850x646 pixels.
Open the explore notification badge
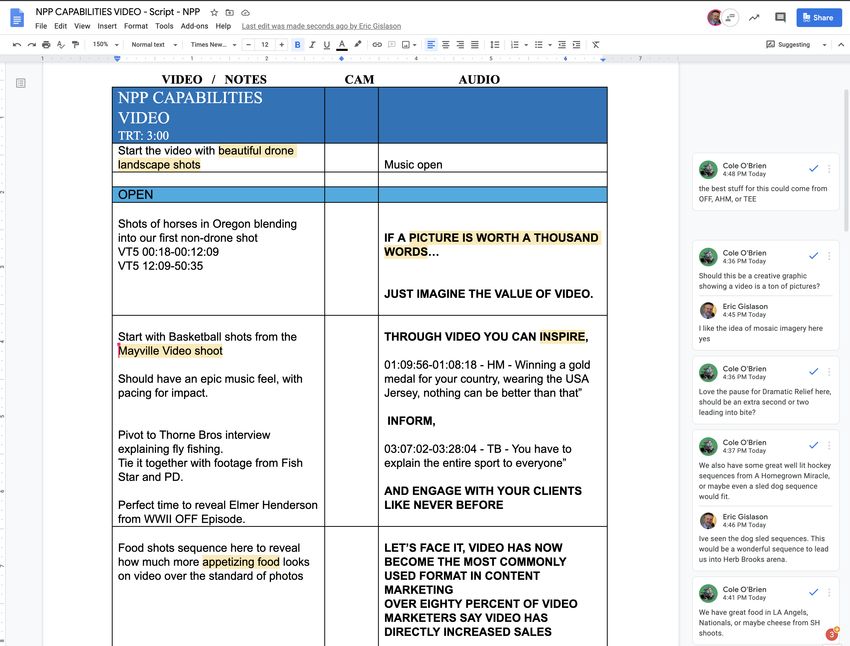coord(832,634)
